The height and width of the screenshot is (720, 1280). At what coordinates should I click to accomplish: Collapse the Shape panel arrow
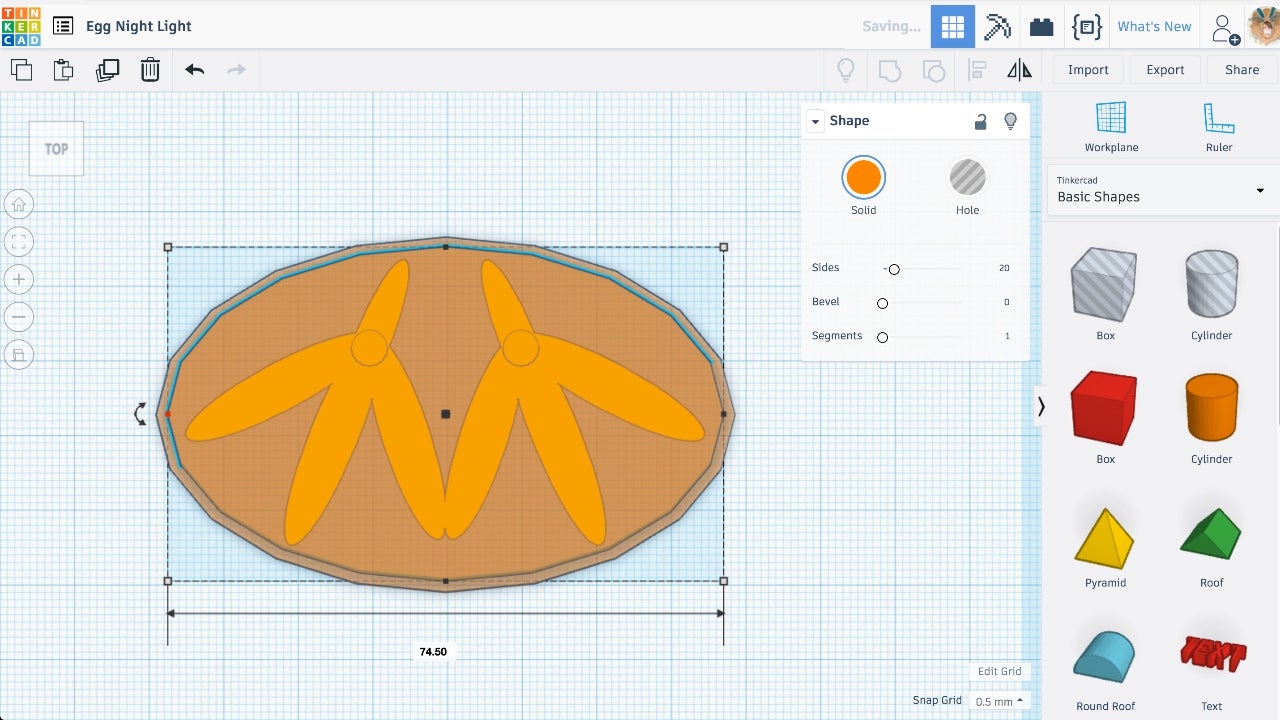[x=815, y=121]
